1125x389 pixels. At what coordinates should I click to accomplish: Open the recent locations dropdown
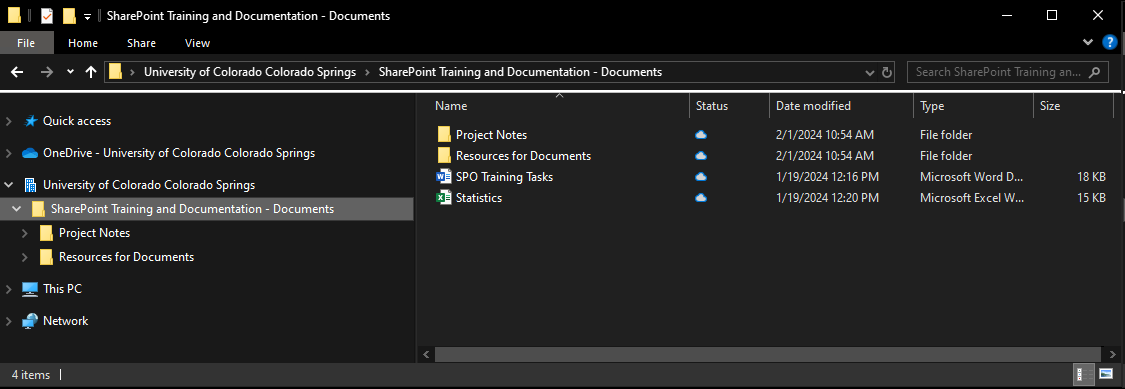point(70,72)
